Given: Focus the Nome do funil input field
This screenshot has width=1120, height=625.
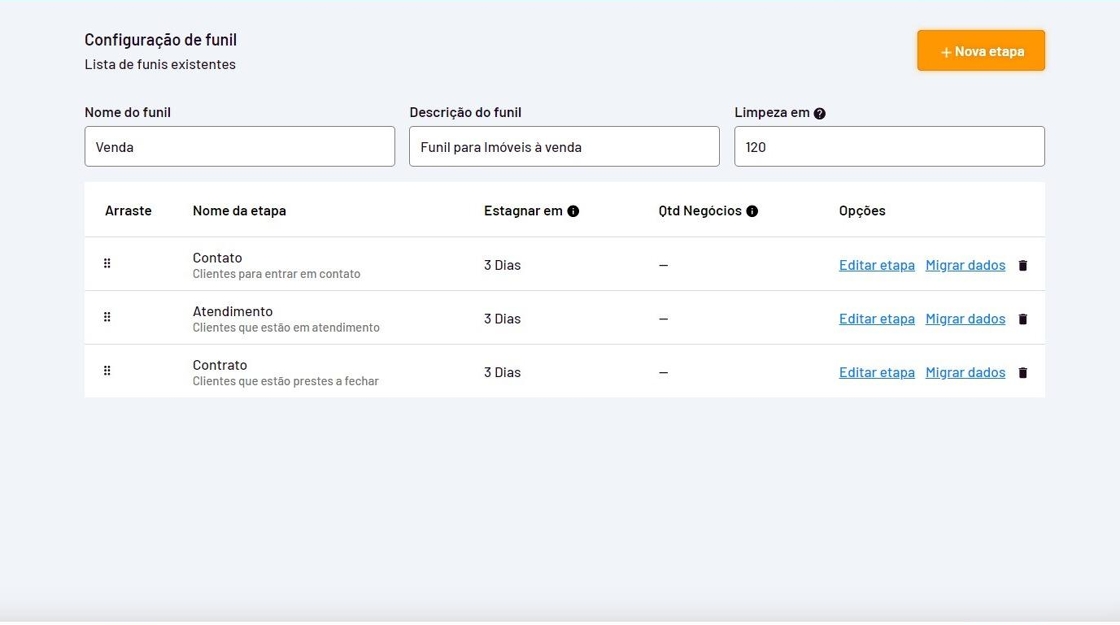Looking at the screenshot, I should coord(239,147).
